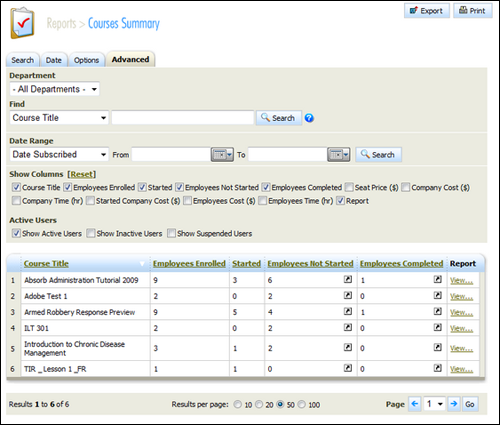Go to next page with right arrow
Screen dimensions: 500x425
tap(454, 404)
